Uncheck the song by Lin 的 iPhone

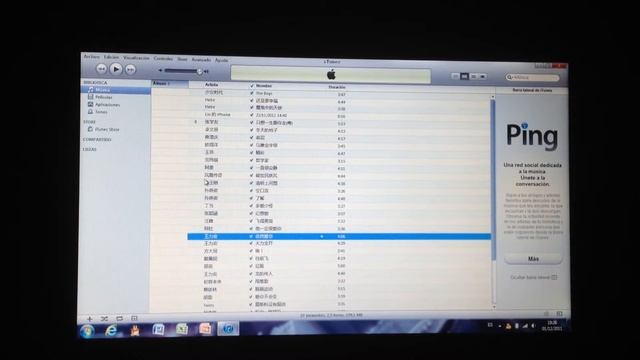pyautogui.click(x=251, y=115)
